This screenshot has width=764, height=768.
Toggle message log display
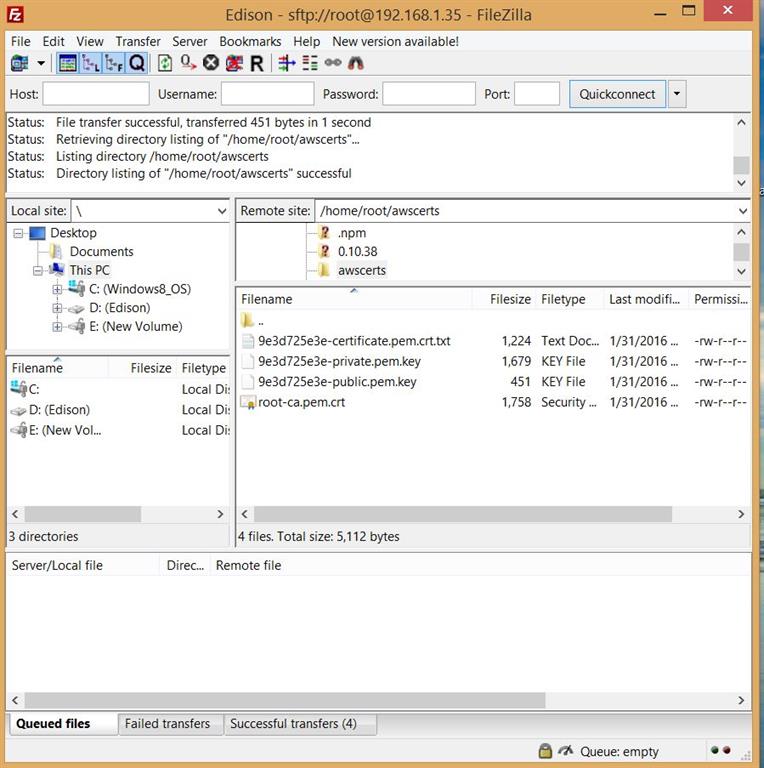68,63
